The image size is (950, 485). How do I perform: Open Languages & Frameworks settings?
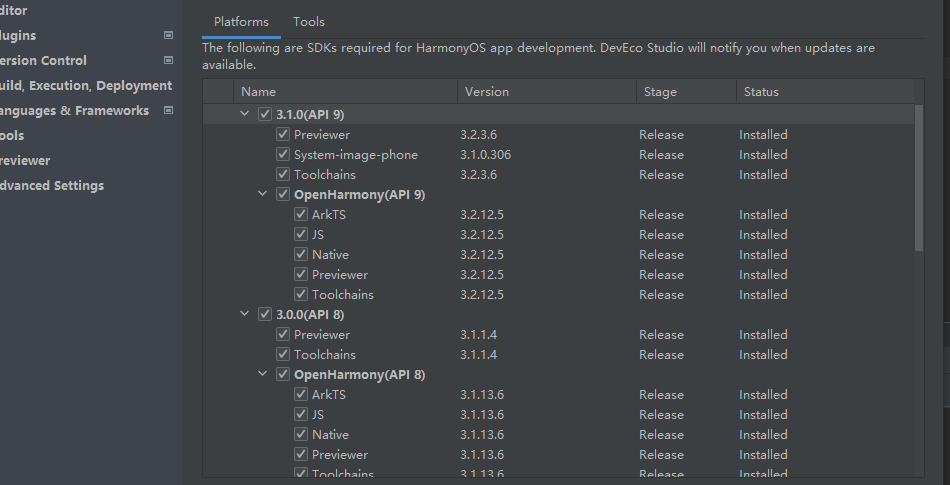coord(73,111)
